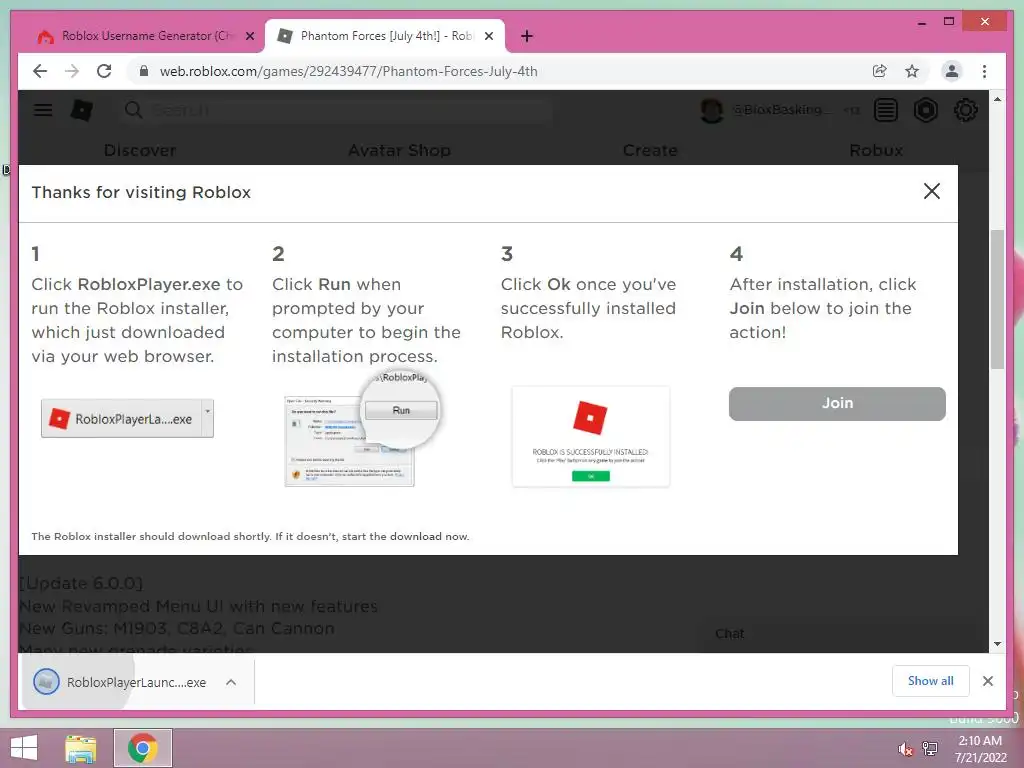Click the gray Join button
The width and height of the screenshot is (1024, 768).
tap(837, 404)
